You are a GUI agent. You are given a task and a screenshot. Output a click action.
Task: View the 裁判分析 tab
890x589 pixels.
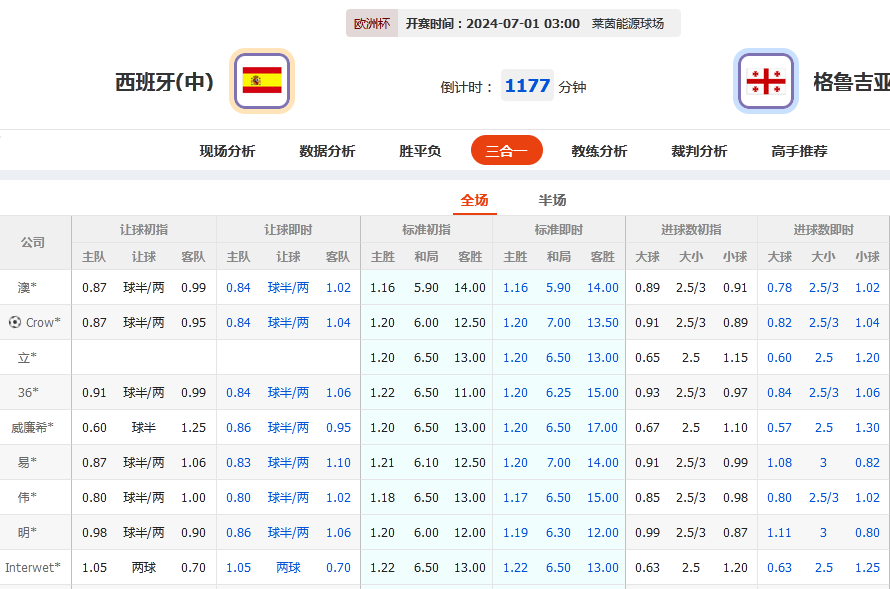[698, 150]
